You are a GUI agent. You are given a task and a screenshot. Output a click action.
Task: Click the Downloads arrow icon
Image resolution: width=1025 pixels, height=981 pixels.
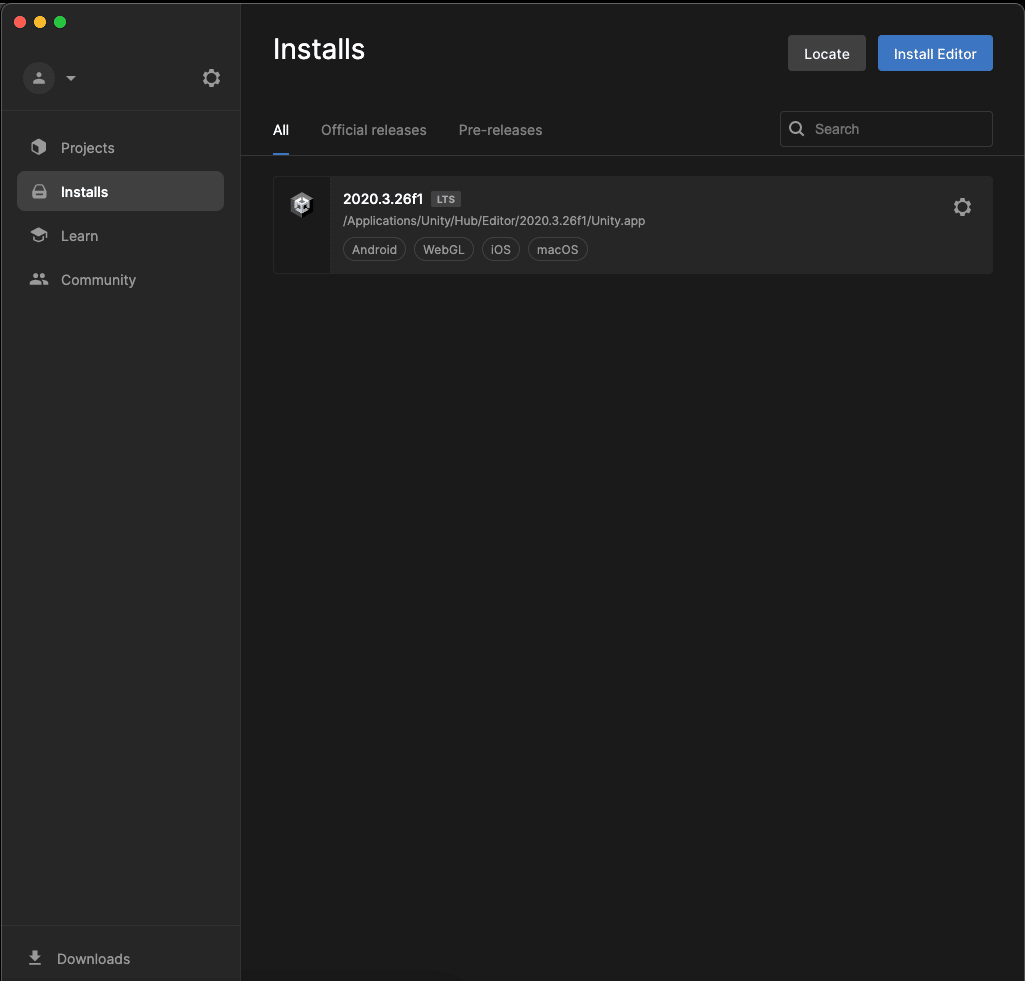click(35, 958)
